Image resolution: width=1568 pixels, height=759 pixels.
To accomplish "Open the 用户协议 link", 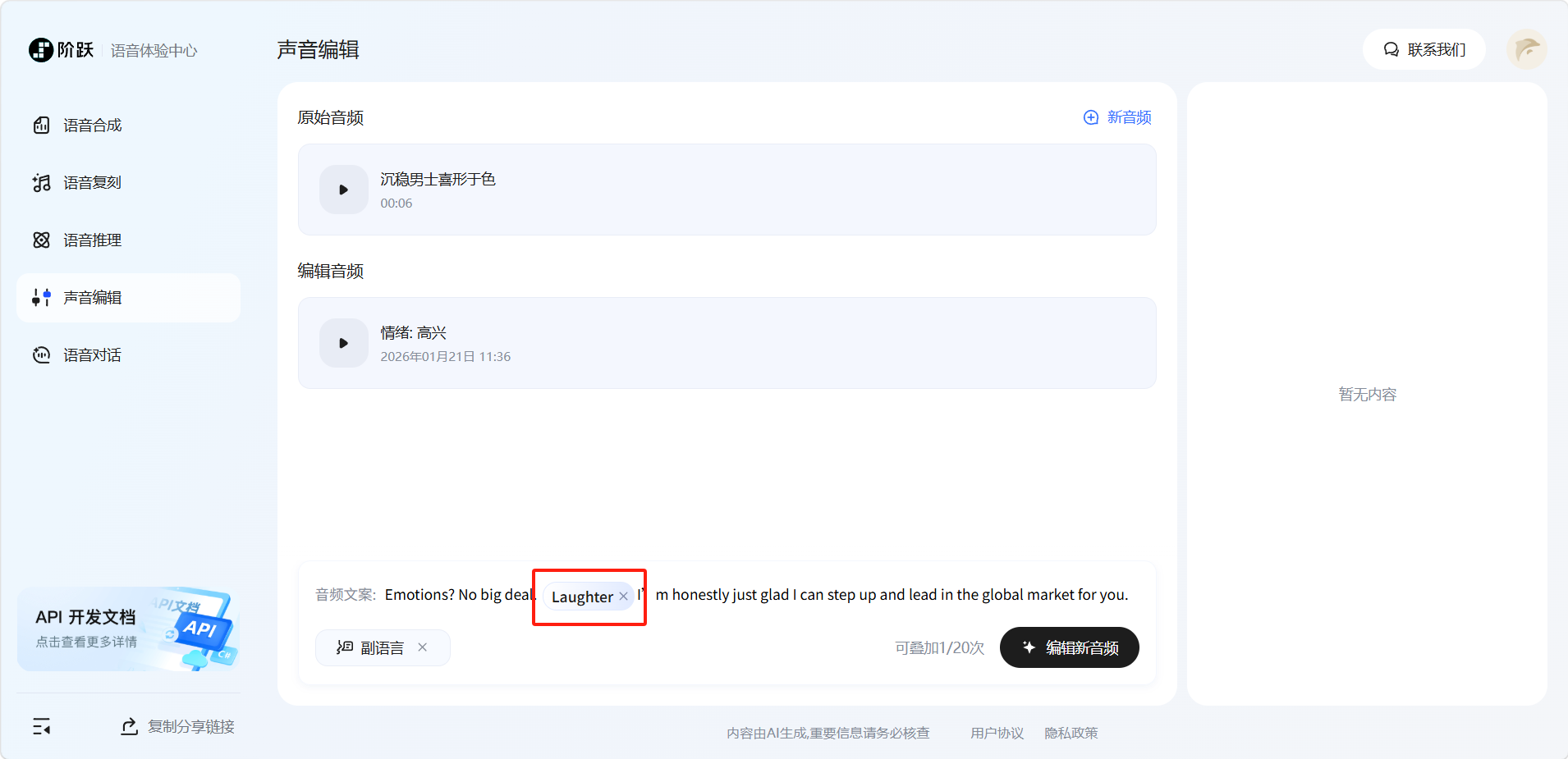I will (997, 733).
